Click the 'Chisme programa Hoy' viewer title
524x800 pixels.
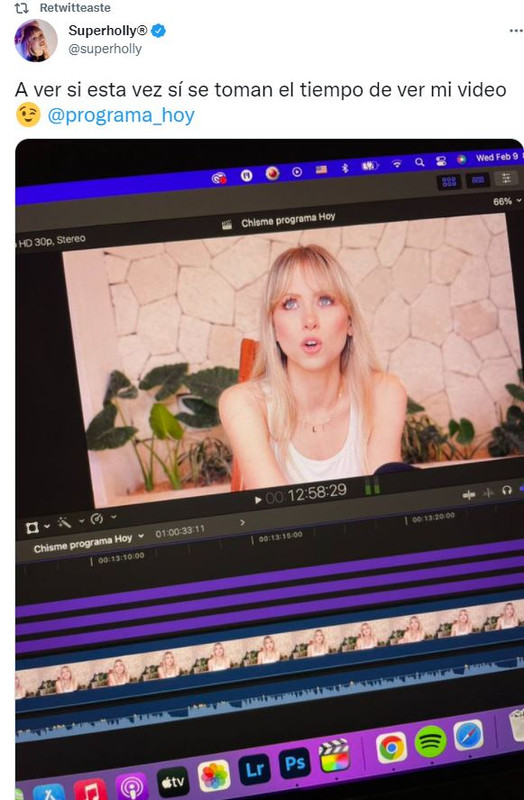pos(288,220)
